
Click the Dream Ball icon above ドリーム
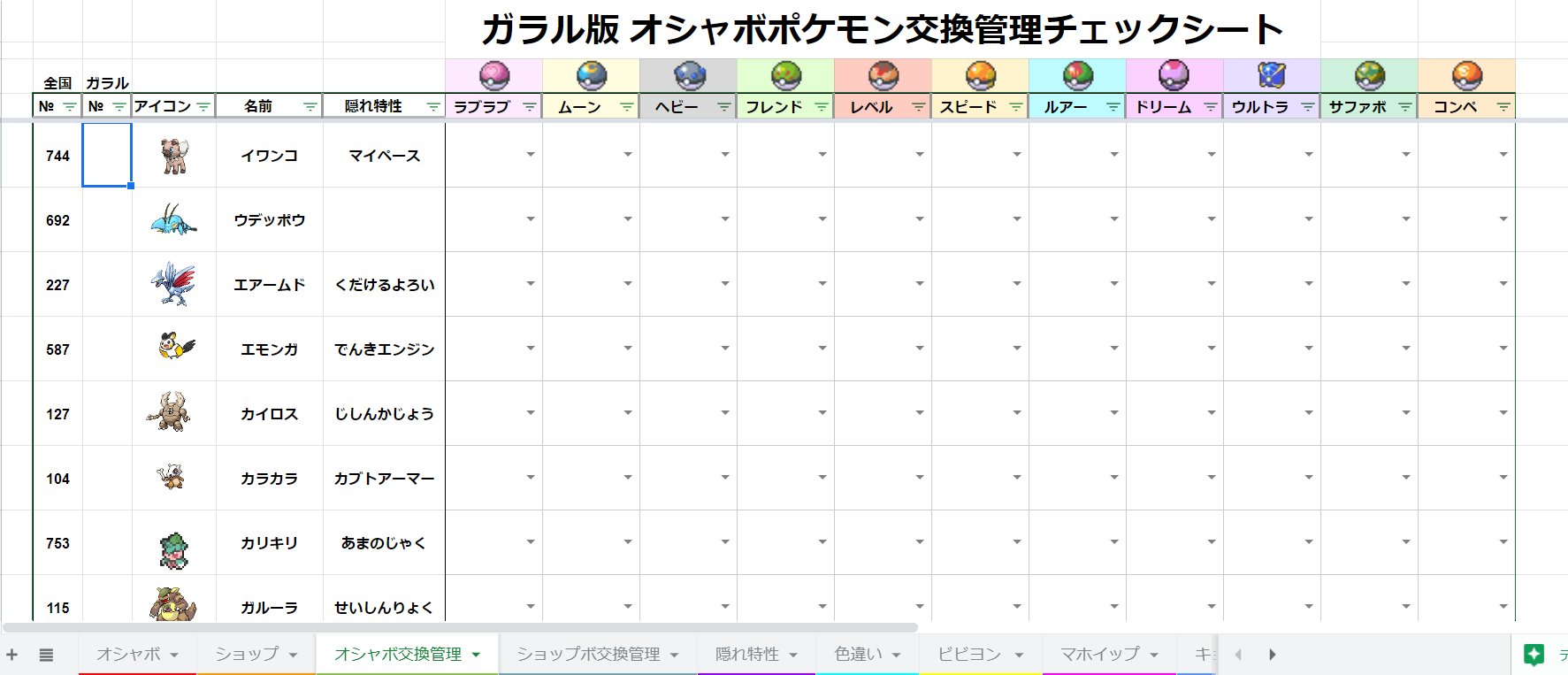pos(1174,75)
